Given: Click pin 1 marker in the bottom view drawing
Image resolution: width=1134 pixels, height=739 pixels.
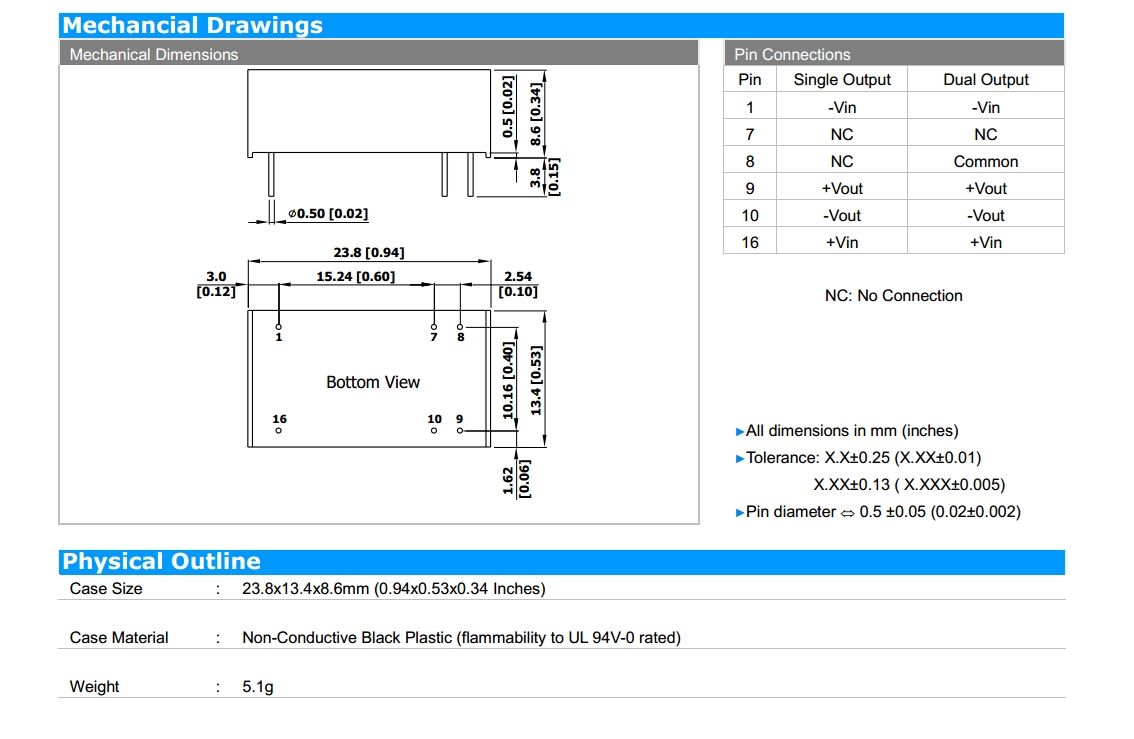Looking at the screenshot, I should click(x=279, y=327).
